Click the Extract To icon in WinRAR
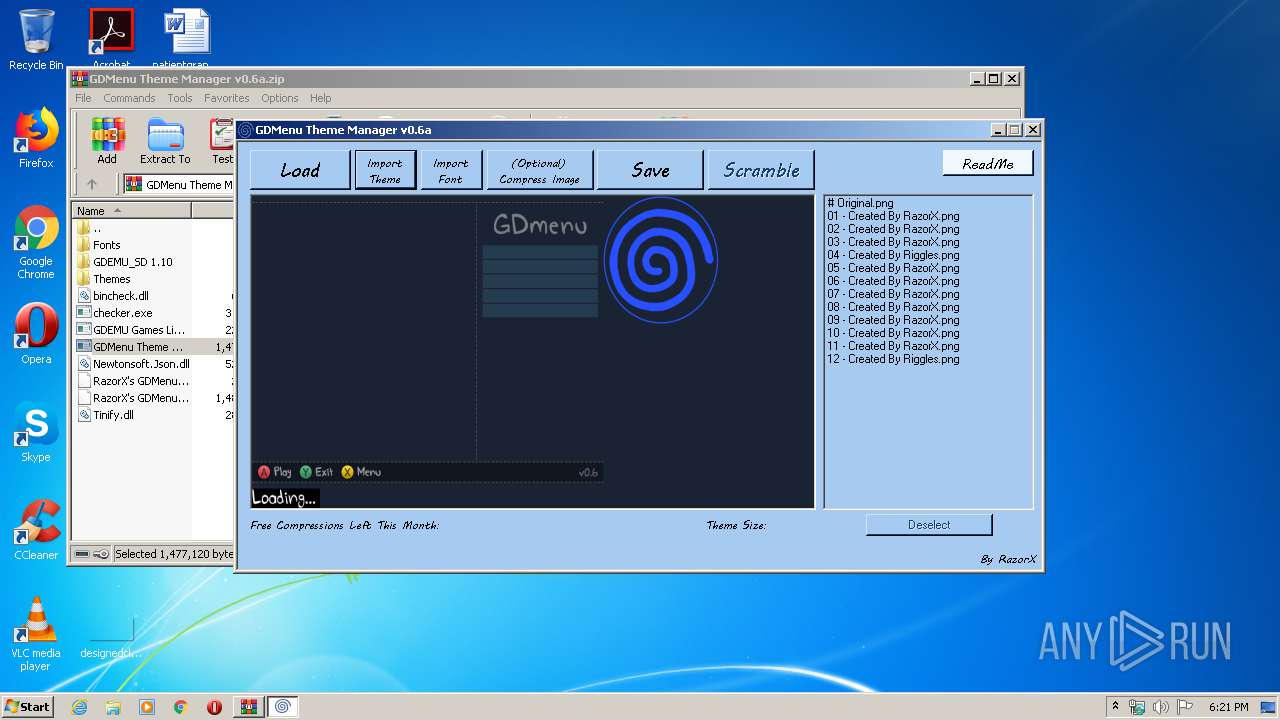The width and height of the screenshot is (1280, 720). (165, 141)
